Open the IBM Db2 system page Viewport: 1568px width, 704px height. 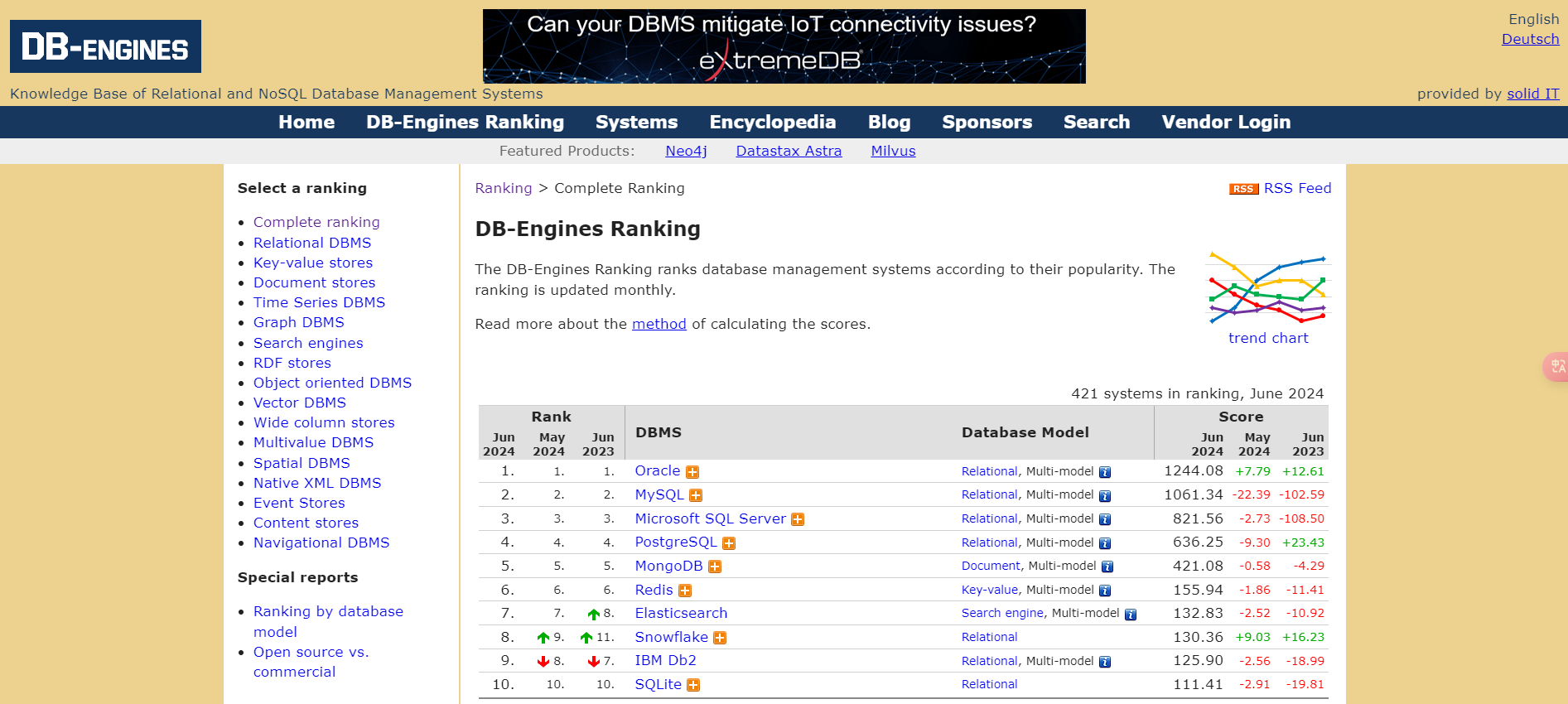[x=665, y=661]
